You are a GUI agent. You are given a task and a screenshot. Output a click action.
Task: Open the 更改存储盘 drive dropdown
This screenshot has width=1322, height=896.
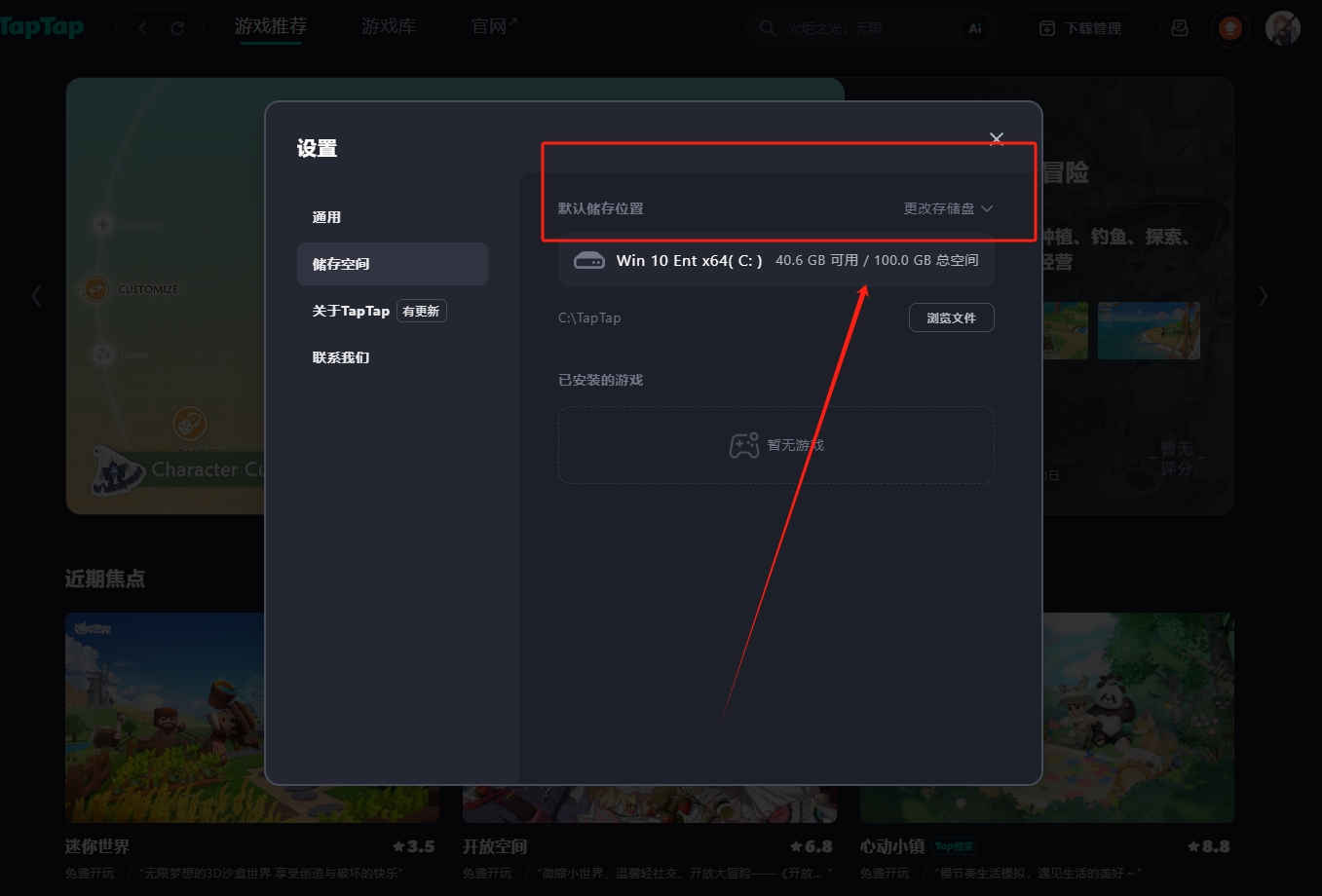point(946,207)
